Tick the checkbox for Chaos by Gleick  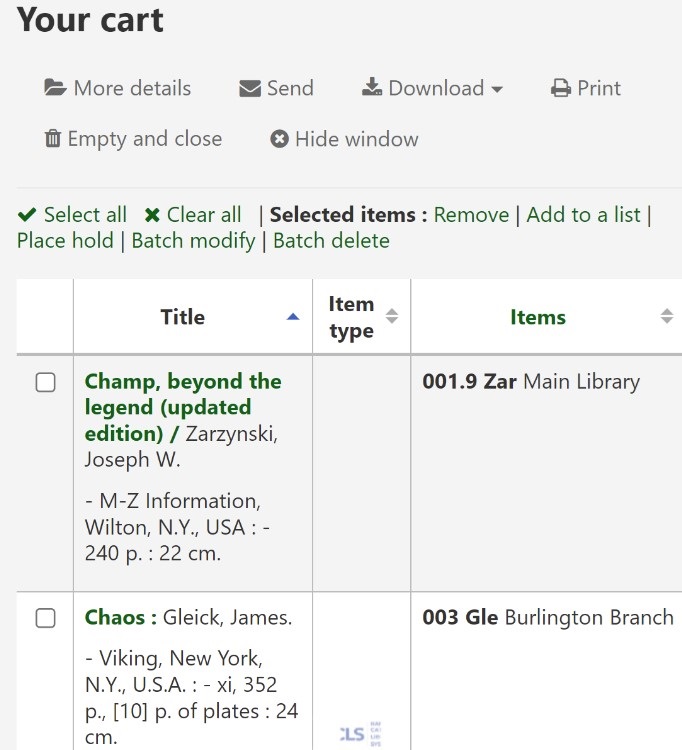click(46, 618)
